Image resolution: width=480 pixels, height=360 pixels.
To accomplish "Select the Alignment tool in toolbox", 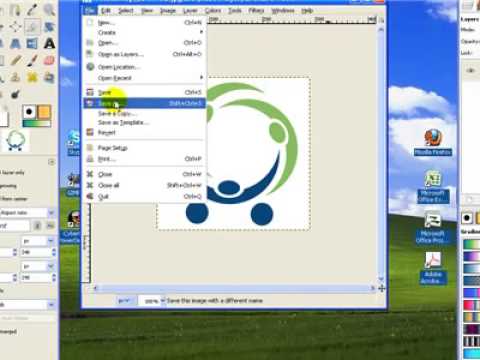I will (x=15, y=27).
